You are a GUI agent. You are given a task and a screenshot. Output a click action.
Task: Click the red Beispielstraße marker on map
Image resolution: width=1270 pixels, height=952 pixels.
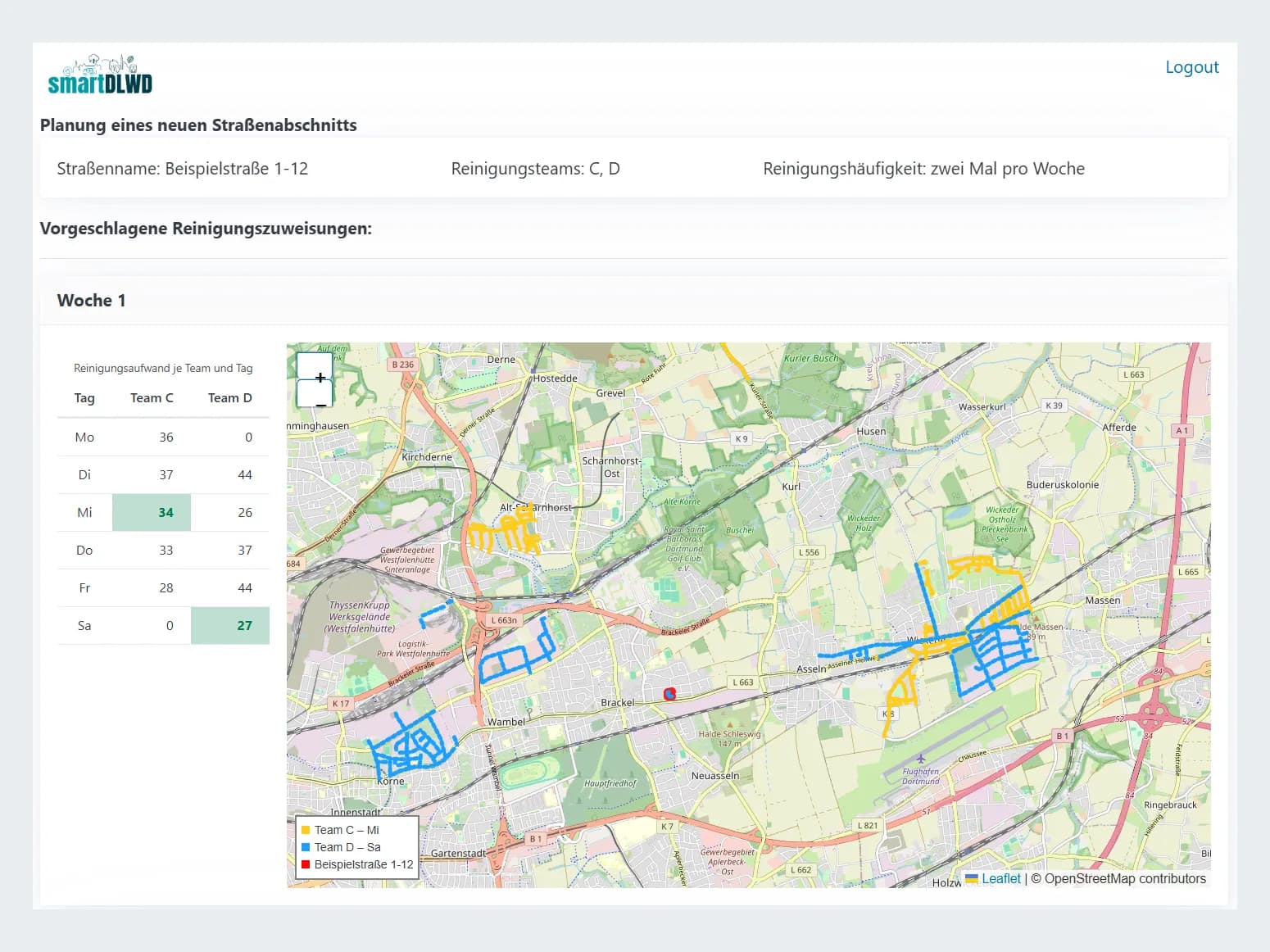(x=669, y=694)
